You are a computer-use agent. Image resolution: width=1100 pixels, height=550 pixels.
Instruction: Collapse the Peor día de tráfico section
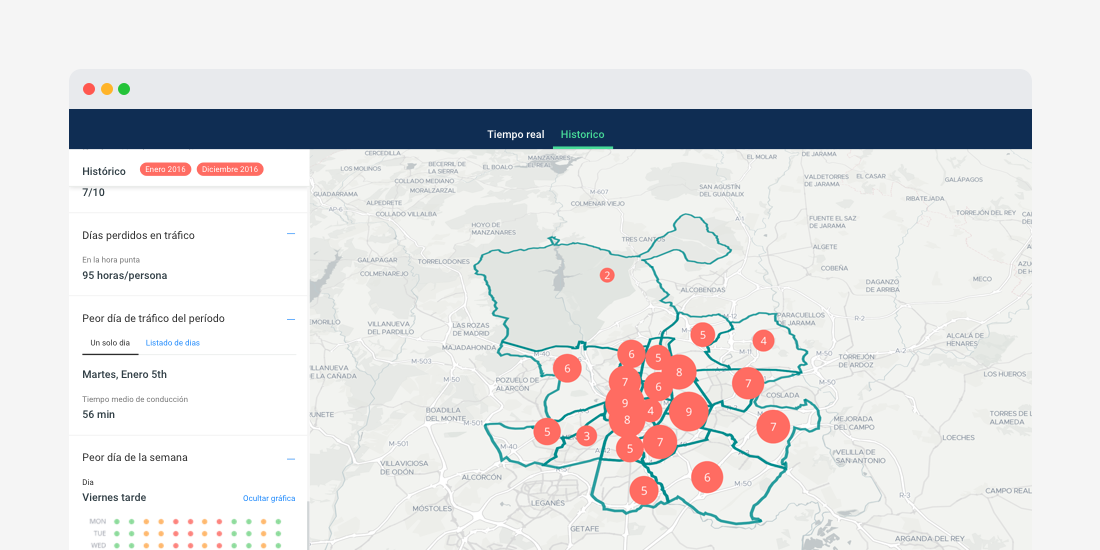point(291,319)
